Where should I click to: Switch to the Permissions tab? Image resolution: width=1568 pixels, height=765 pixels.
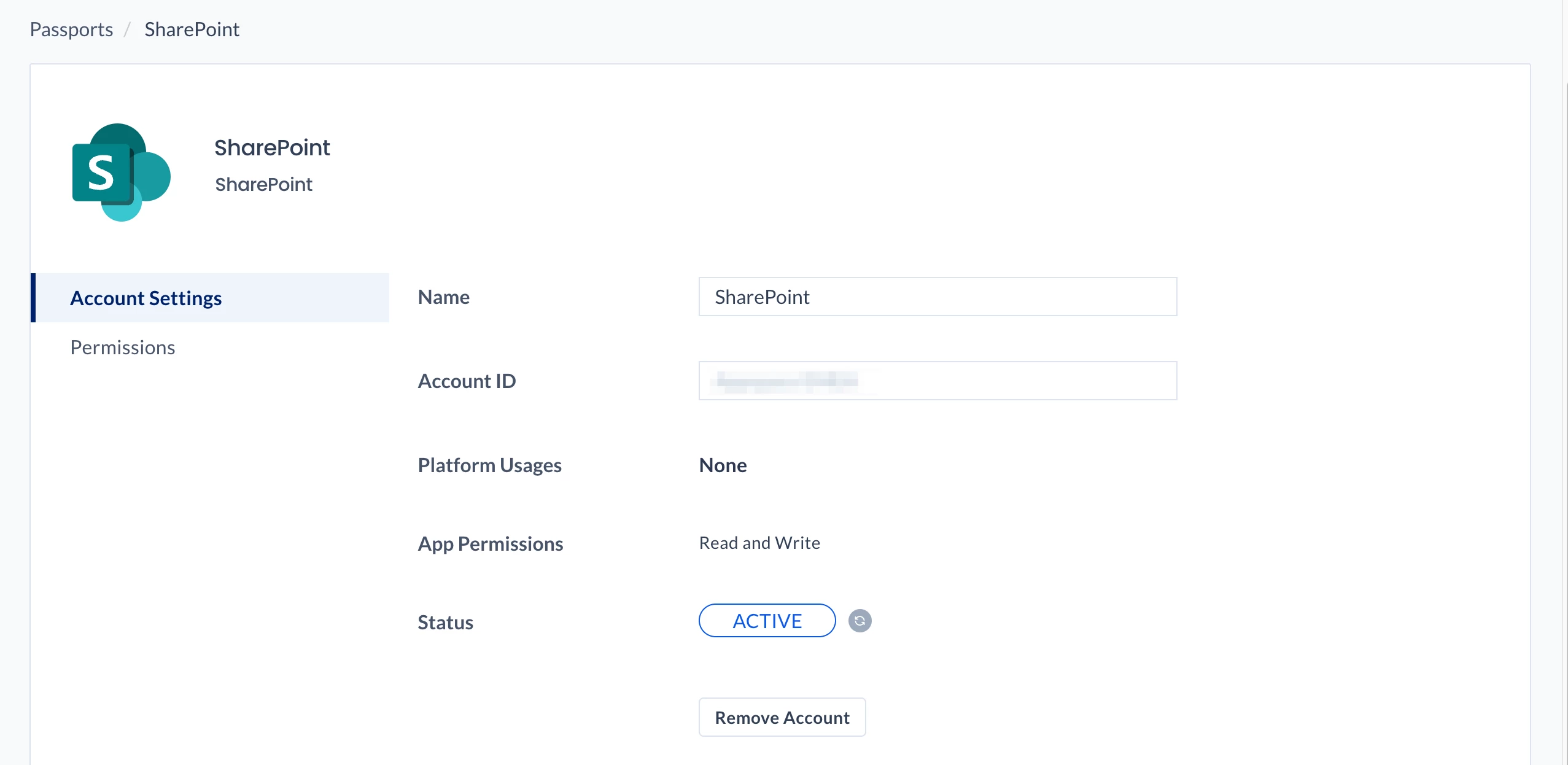click(123, 348)
